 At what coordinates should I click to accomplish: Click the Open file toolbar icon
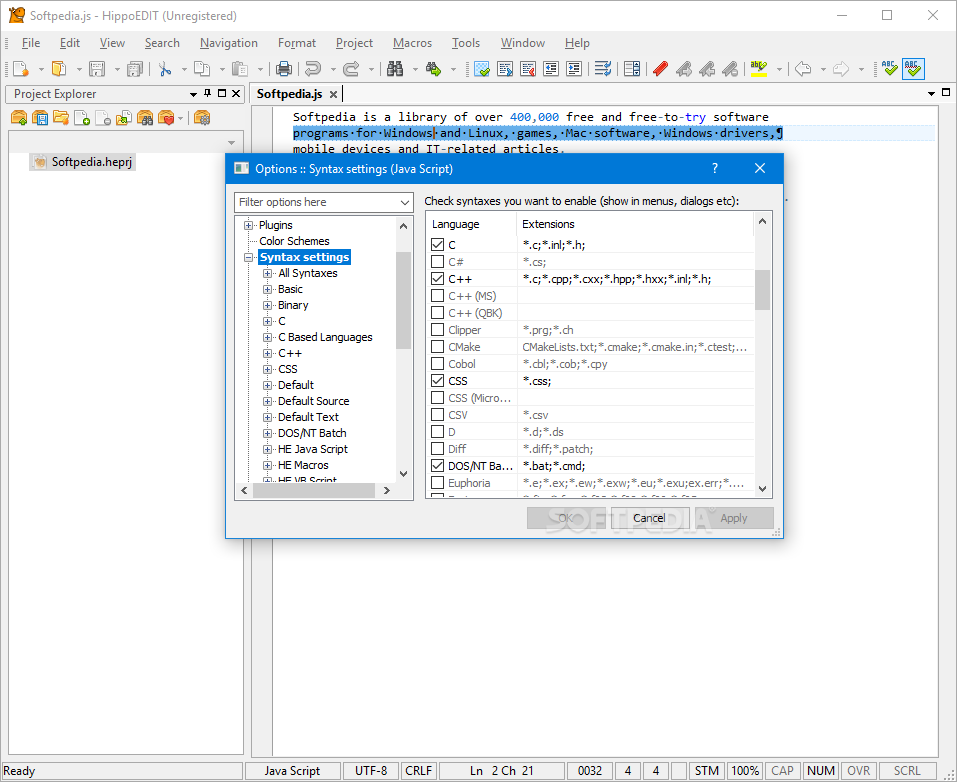click(59, 68)
